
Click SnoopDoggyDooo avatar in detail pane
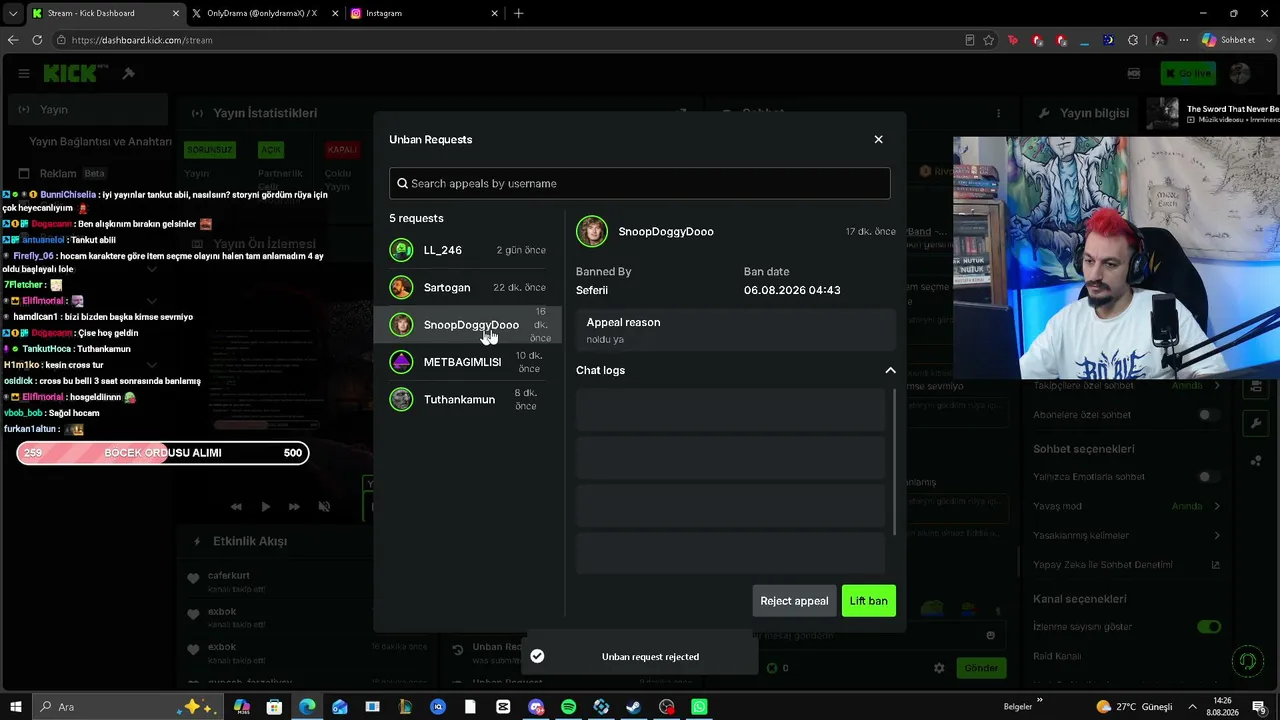tap(592, 231)
